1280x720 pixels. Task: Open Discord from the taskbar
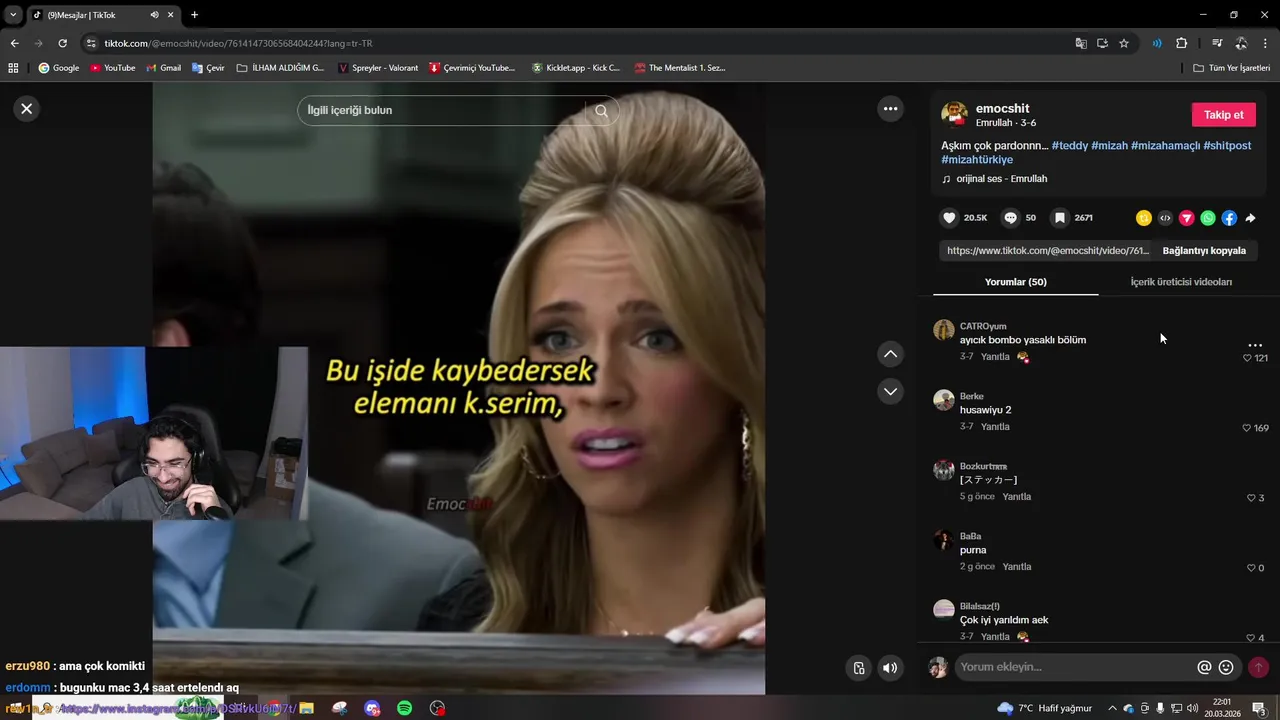click(372, 708)
